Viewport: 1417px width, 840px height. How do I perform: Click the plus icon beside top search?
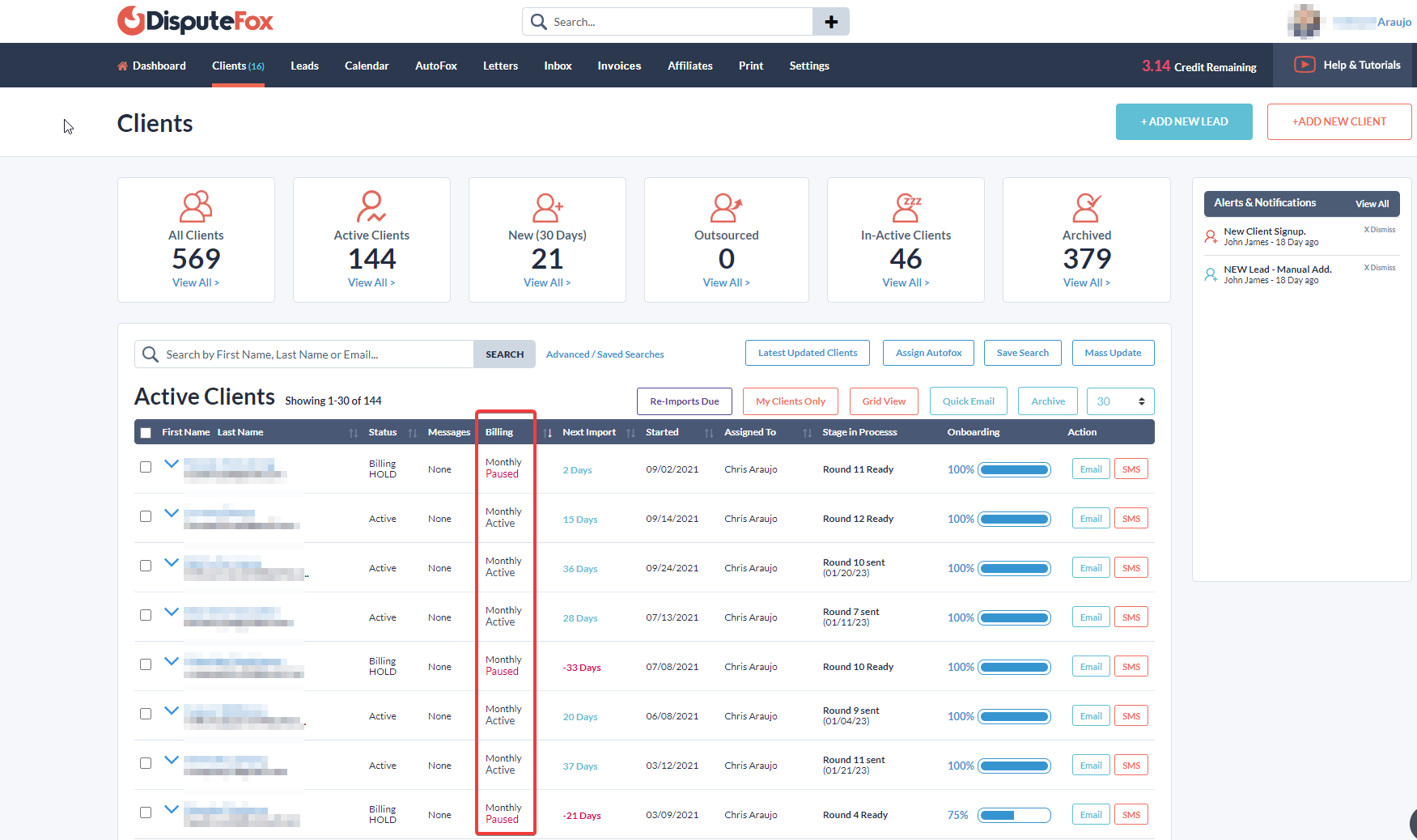[x=831, y=22]
